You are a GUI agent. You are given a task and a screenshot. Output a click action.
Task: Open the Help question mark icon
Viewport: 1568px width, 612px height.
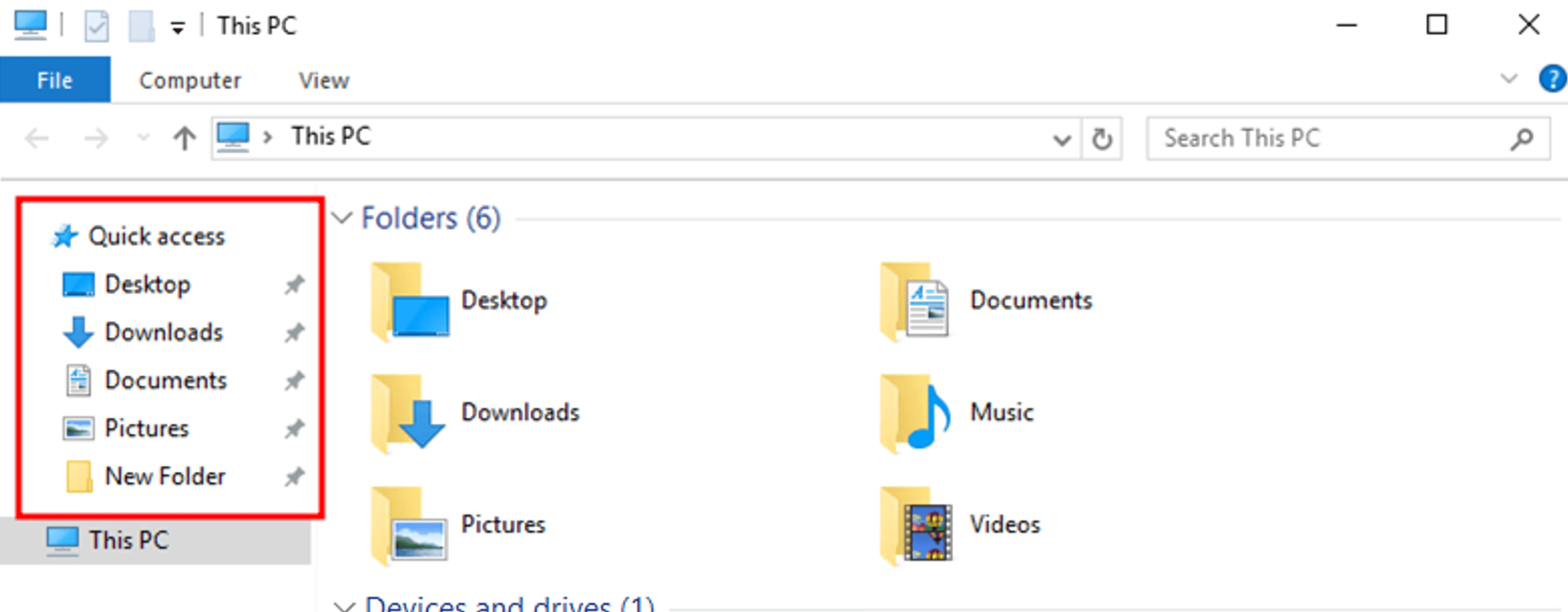pyautogui.click(x=1551, y=79)
